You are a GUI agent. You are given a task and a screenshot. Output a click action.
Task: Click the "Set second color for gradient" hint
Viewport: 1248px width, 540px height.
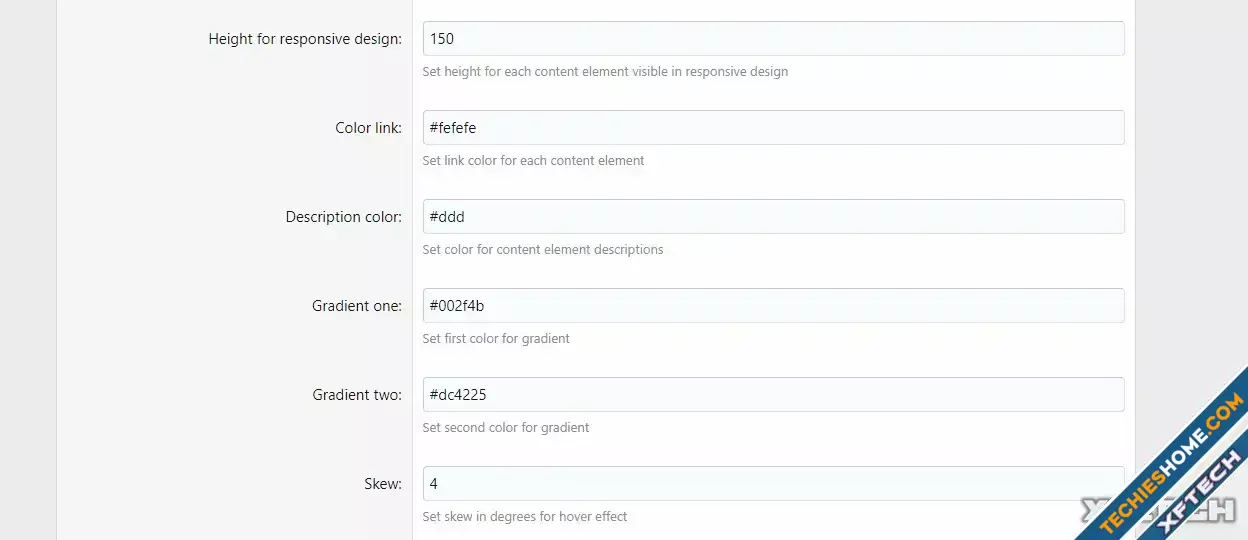pyautogui.click(x=506, y=428)
